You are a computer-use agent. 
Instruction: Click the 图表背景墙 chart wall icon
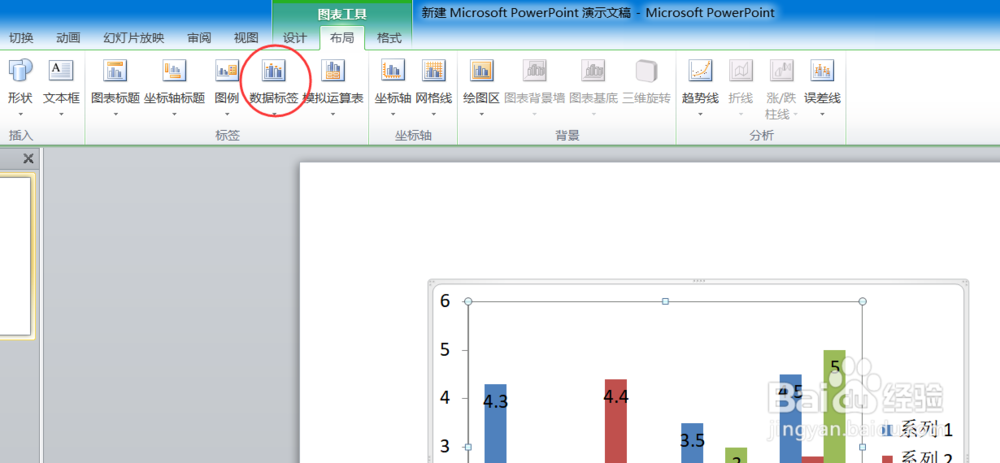pyautogui.click(x=534, y=70)
